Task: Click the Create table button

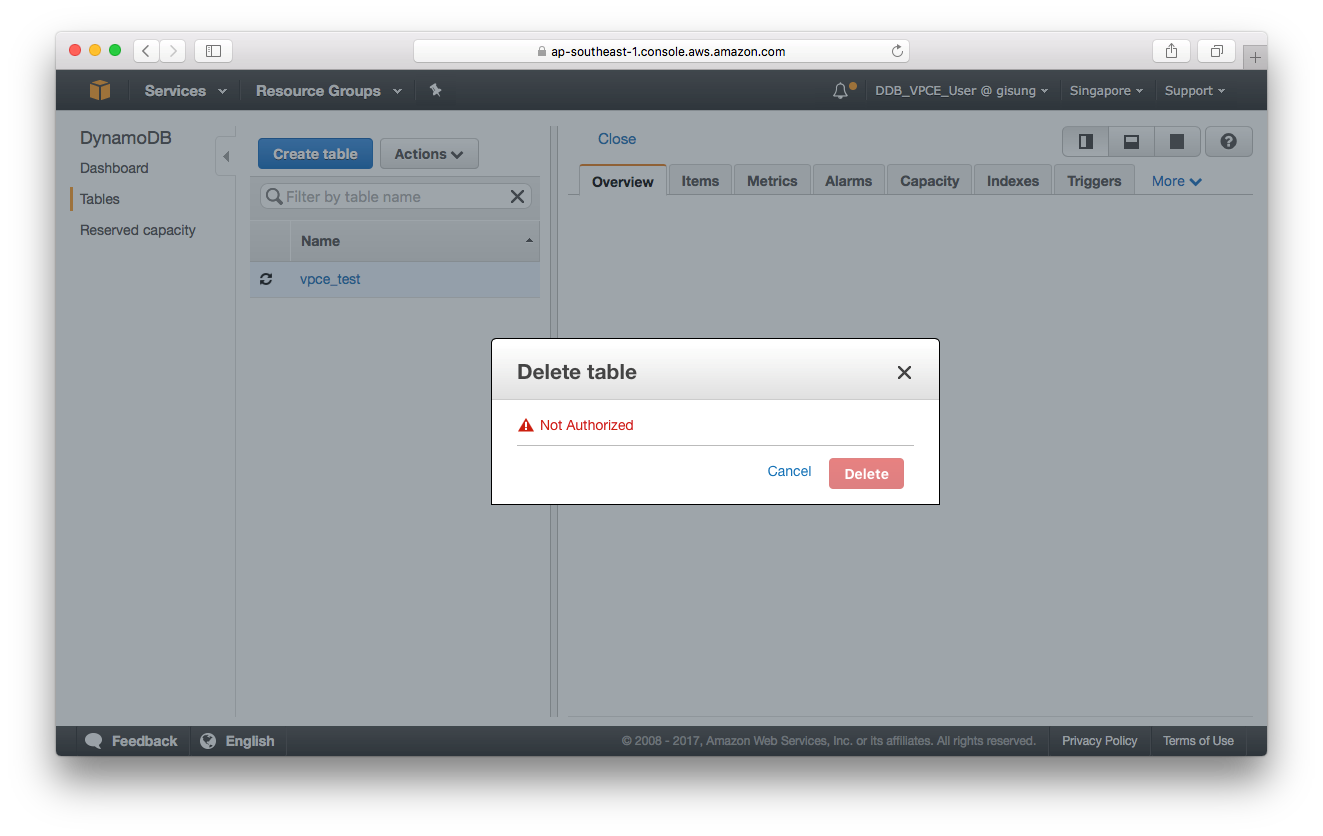Action: pyautogui.click(x=315, y=154)
